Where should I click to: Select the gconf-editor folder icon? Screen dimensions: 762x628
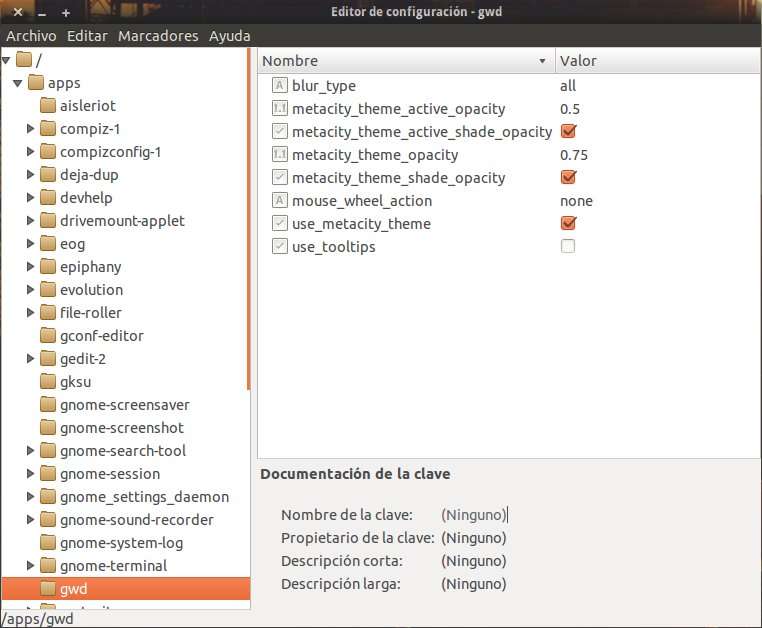tap(48, 336)
